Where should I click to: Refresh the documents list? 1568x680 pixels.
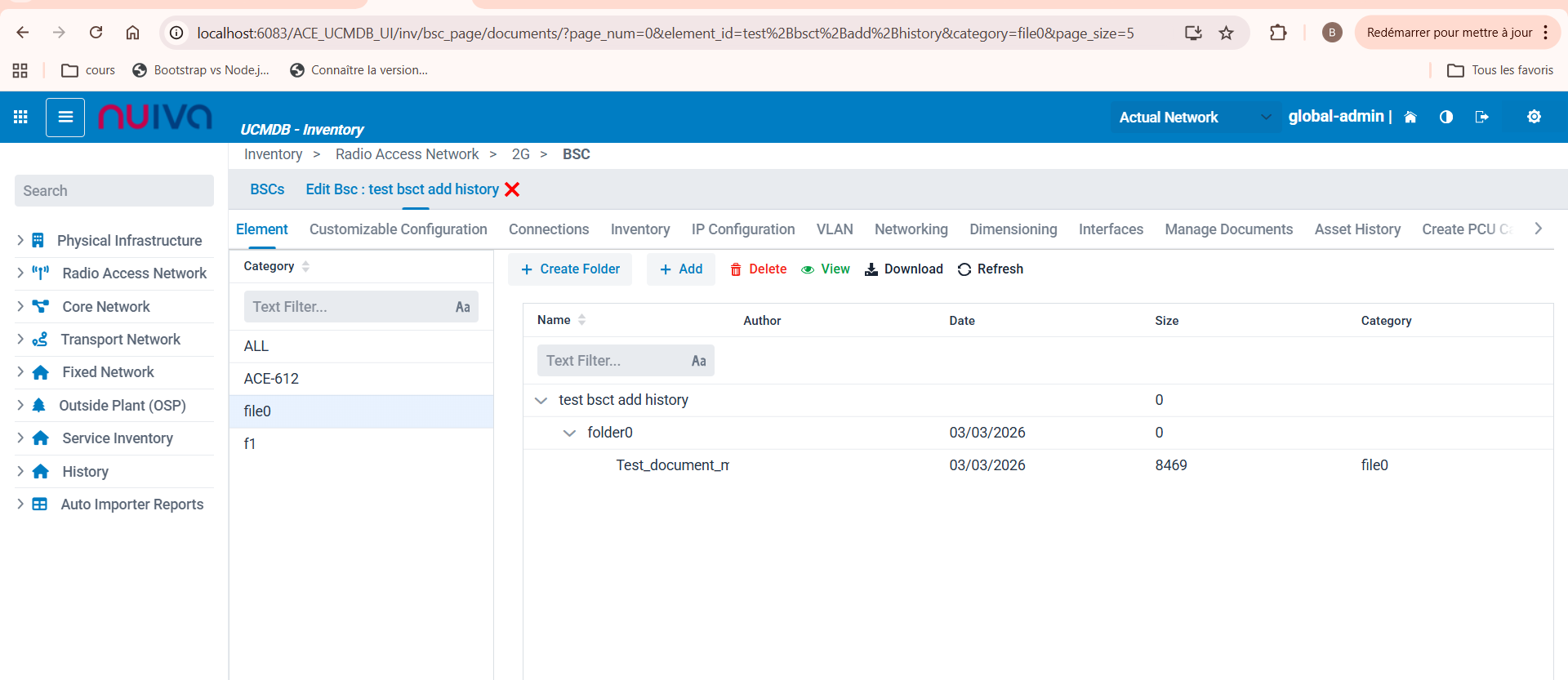(x=990, y=269)
